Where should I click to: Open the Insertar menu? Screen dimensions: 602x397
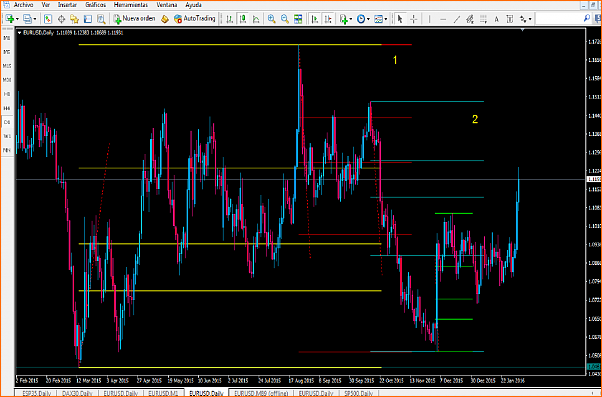[x=67, y=5]
